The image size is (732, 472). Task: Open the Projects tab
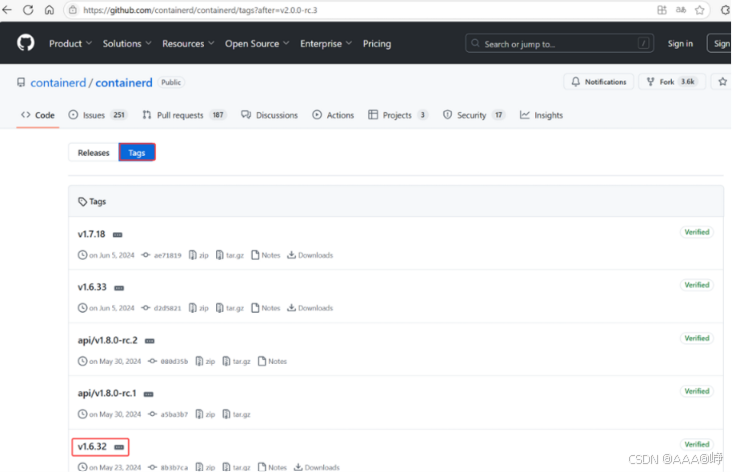coord(398,115)
